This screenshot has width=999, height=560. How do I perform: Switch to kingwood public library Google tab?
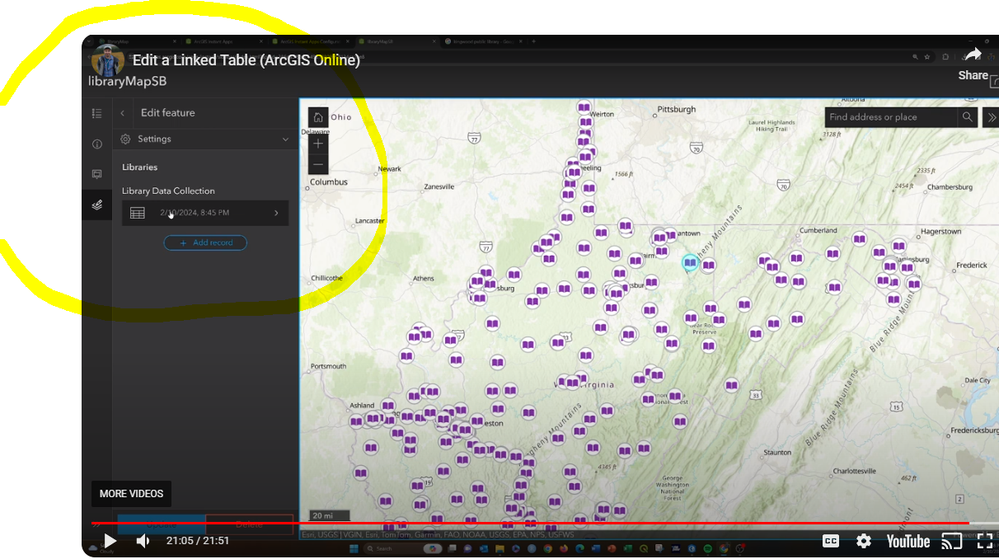point(483,41)
